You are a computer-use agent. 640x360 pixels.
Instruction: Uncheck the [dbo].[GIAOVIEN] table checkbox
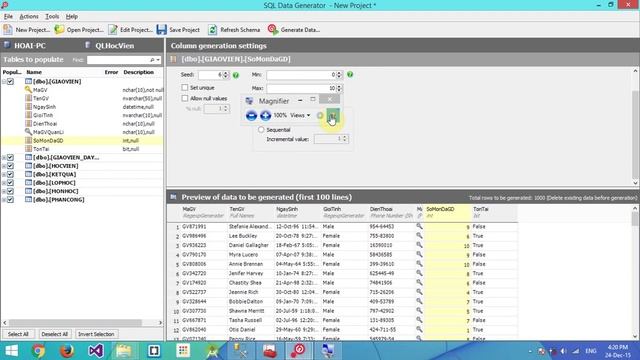11,81
